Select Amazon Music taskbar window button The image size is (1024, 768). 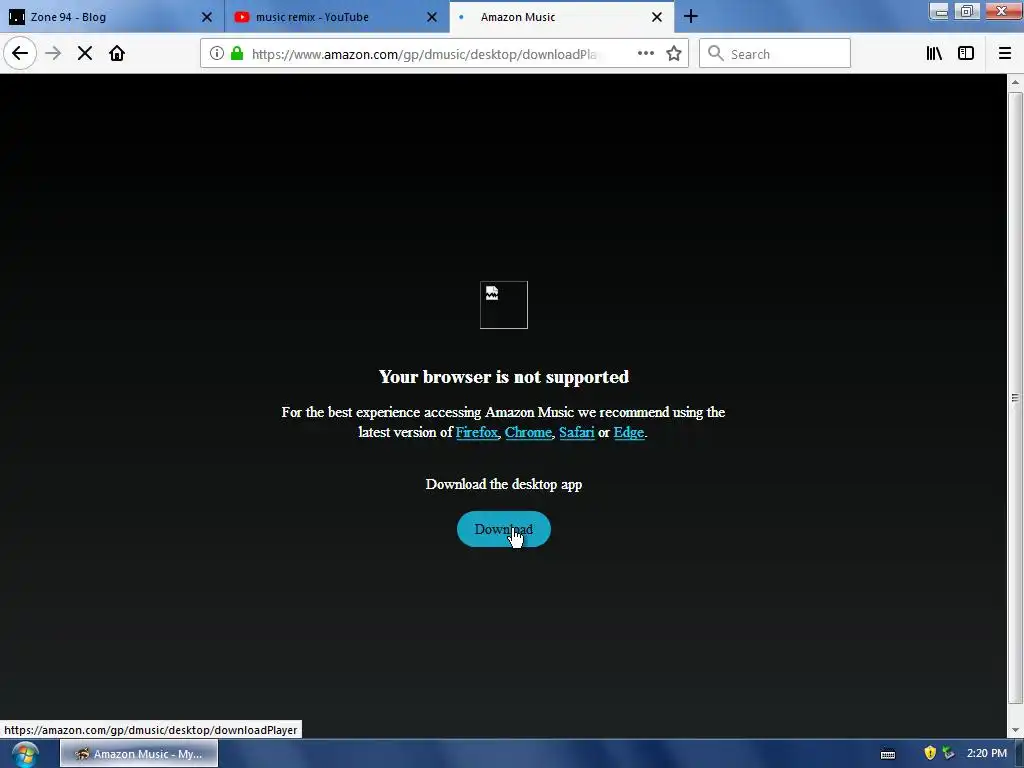point(139,754)
